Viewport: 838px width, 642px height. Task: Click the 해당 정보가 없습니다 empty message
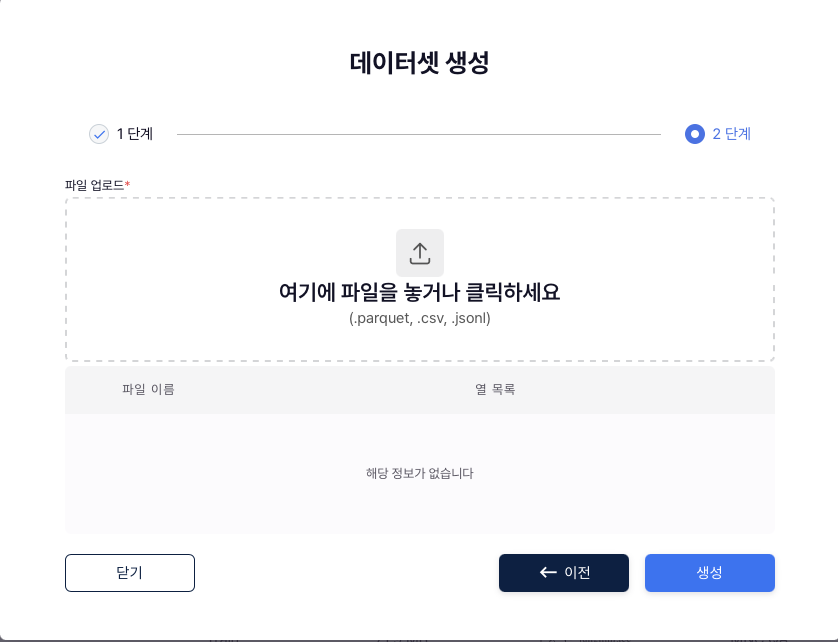pos(420,473)
